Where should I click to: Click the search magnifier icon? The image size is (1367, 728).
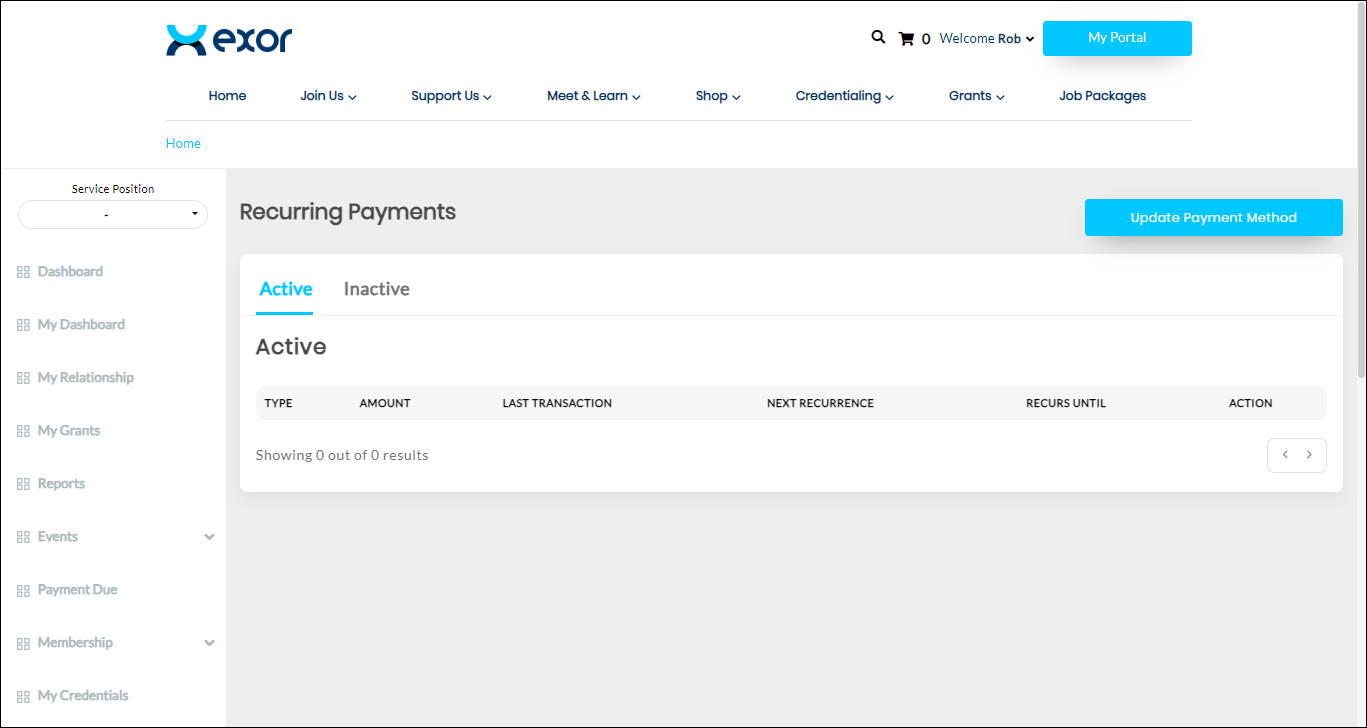pyautogui.click(x=878, y=37)
